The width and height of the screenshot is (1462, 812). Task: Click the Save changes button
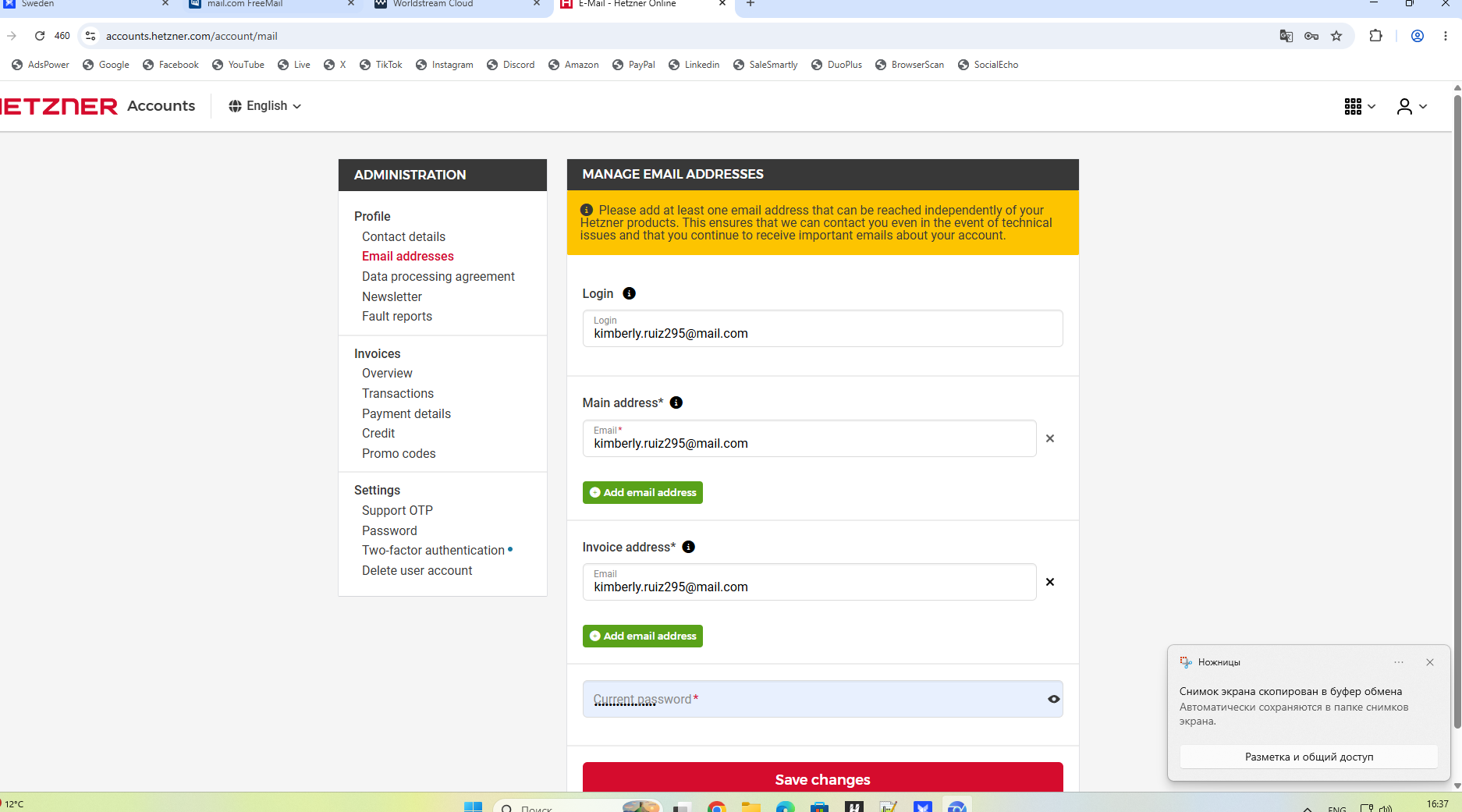pyautogui.click(x=822, y=778)
